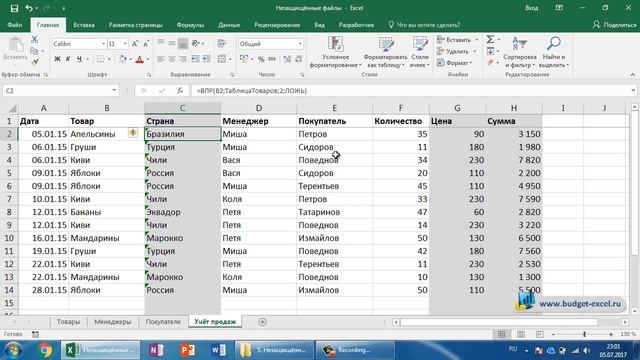The height and width of the screenshot is (360, 640).
Task: Open Форматировать как таблицу gallery
Action: (x=385, y=52)
